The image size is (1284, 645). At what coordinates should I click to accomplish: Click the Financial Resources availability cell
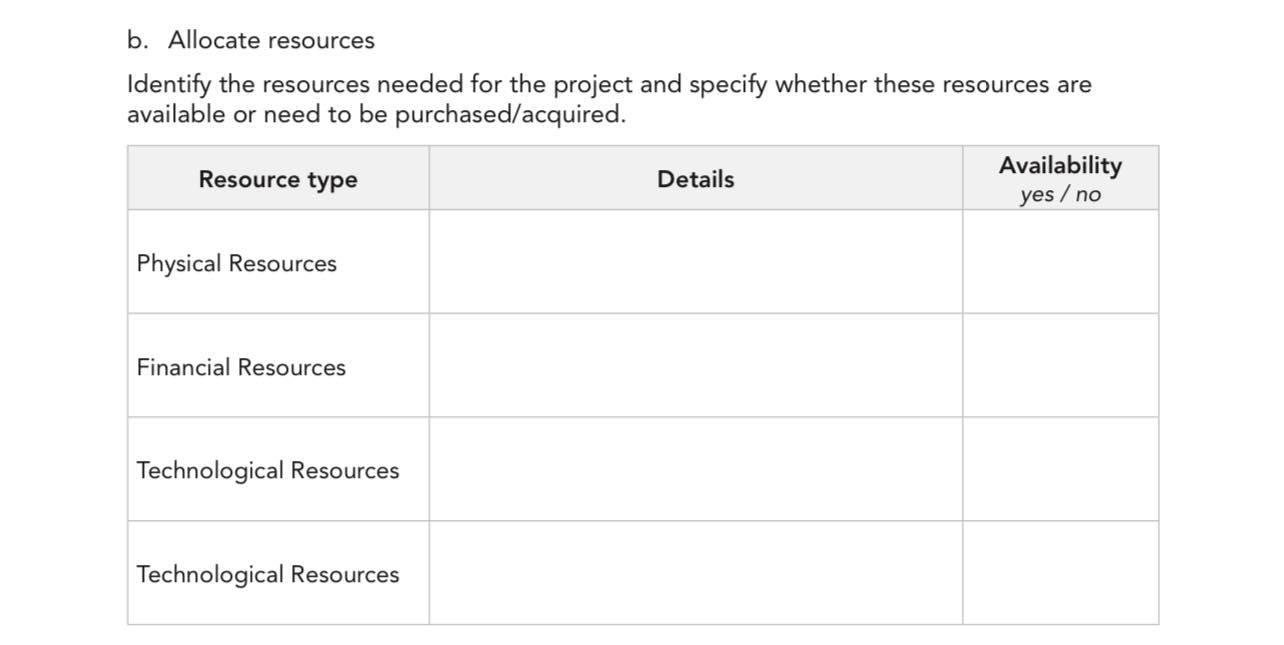click(1060, 366)
